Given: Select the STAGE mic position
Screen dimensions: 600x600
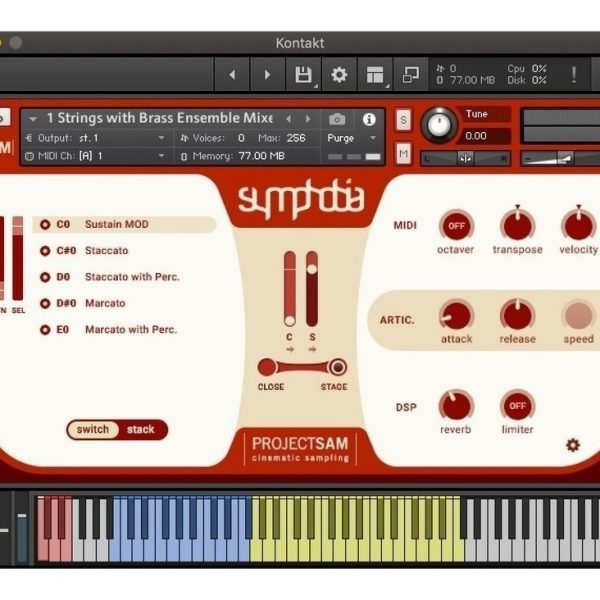Looking at the screenshot, I should (x=338, y=367).
